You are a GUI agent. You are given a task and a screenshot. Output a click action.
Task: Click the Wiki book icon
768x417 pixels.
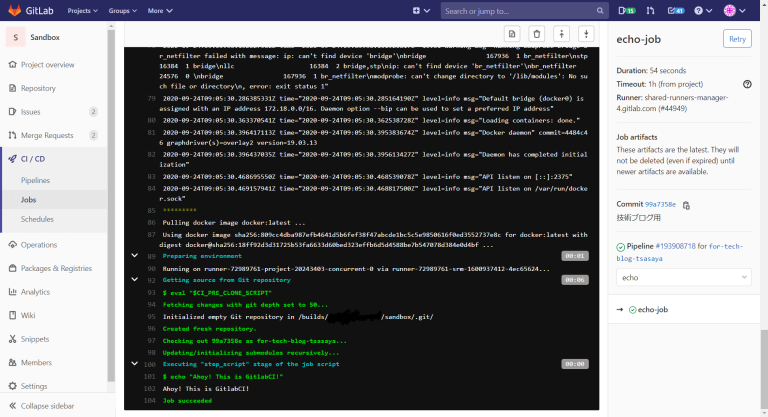(x=13, y=315)
